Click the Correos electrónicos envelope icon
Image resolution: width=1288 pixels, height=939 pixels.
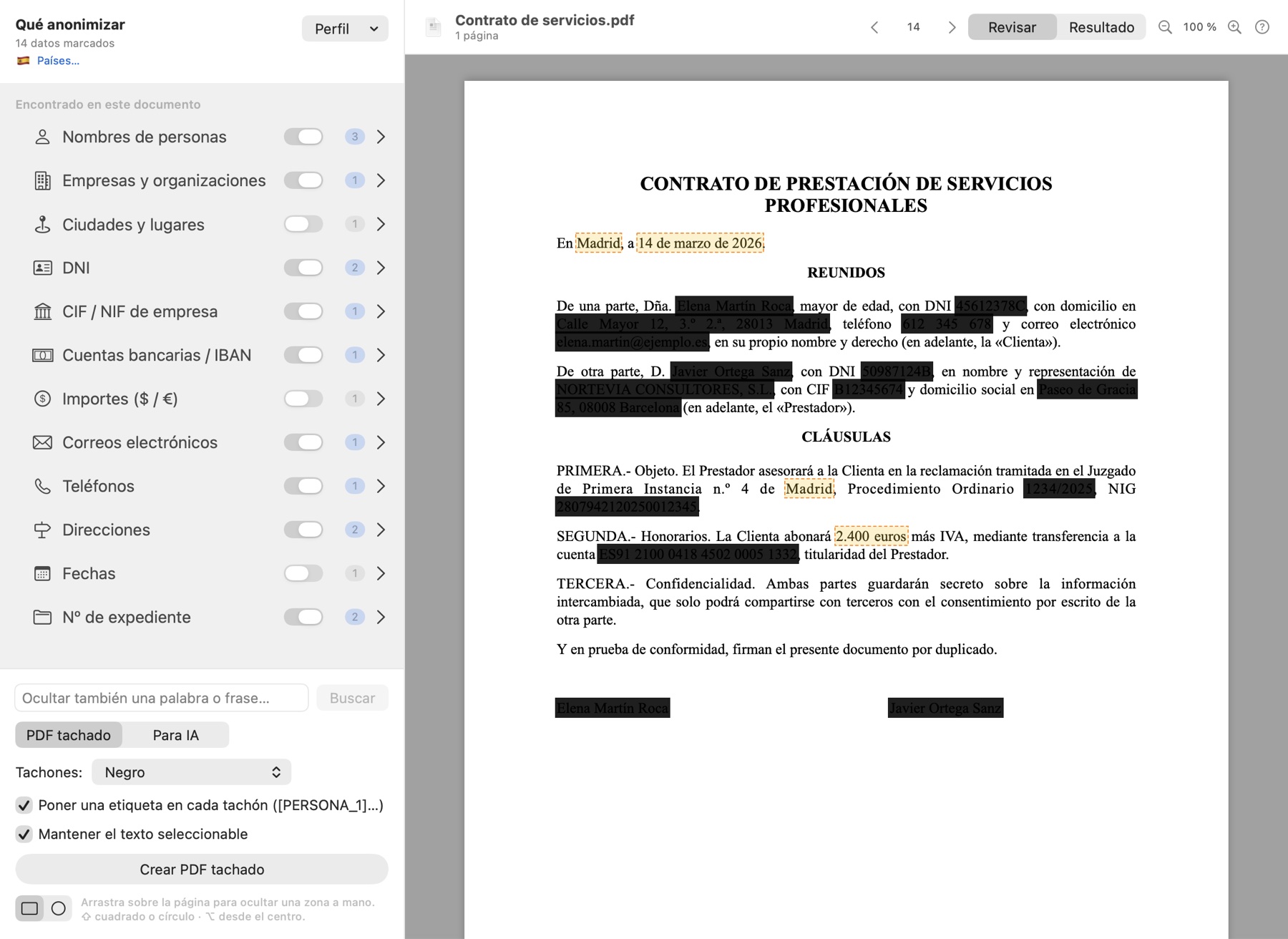click(43, 442)
